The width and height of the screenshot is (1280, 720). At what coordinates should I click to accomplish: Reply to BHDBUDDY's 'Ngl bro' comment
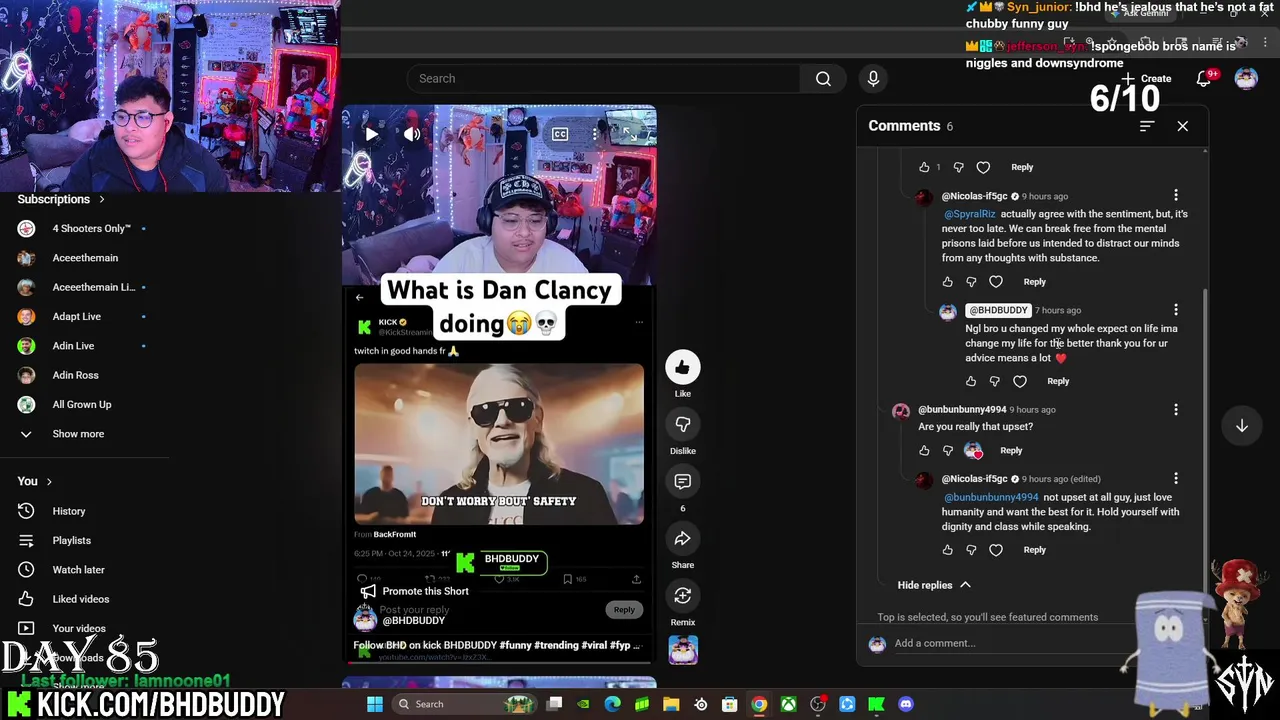[1058, 381]
